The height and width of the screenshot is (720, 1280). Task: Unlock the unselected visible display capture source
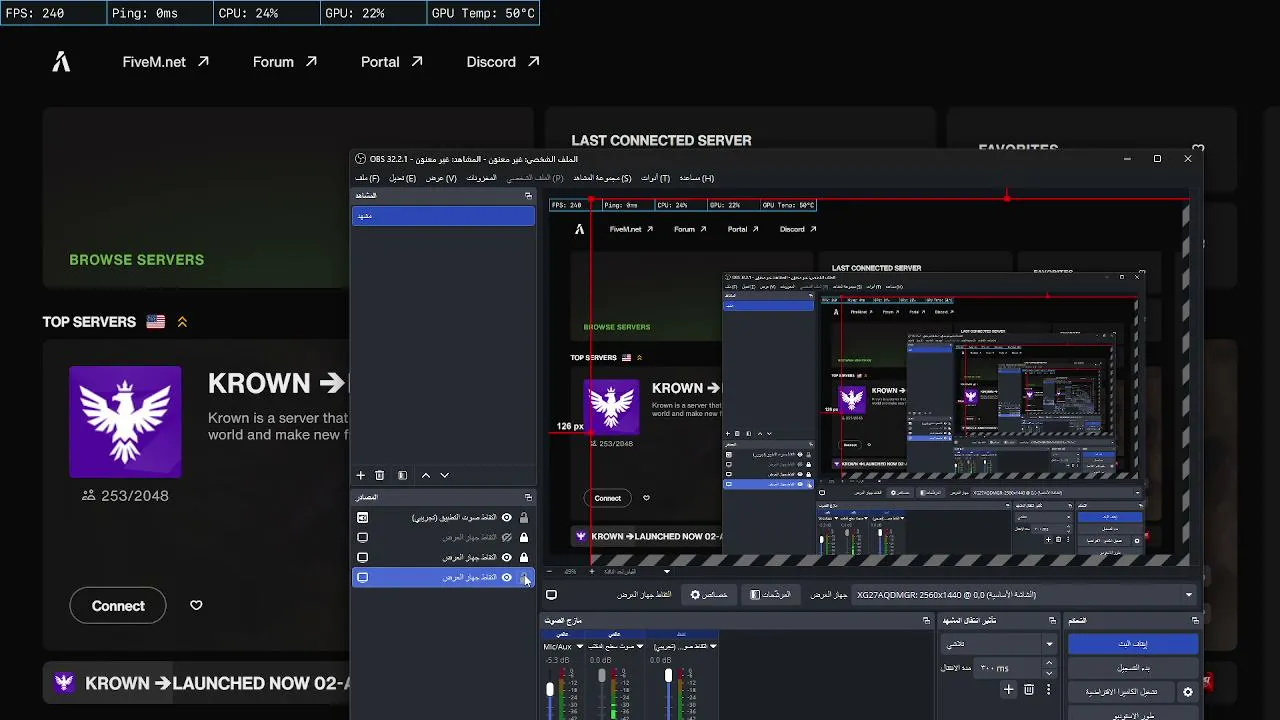(x=524, y=558)
